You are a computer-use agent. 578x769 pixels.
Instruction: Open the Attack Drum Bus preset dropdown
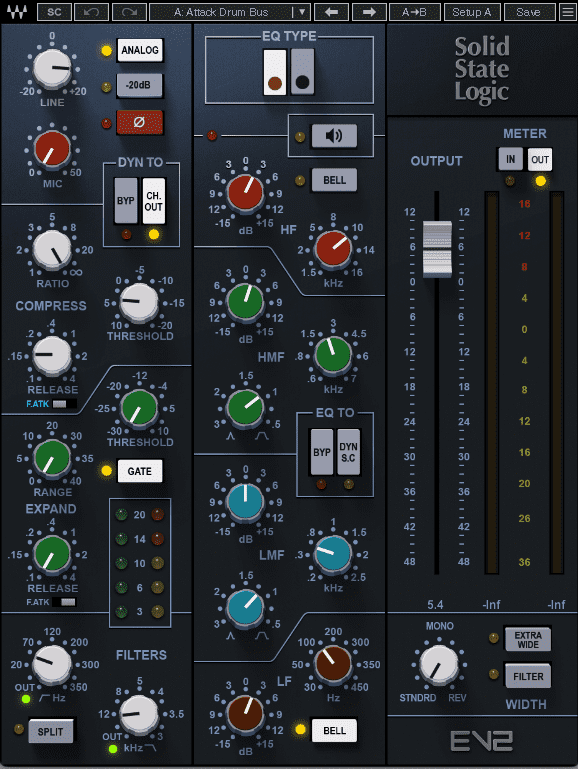click(x=230, y=12)
